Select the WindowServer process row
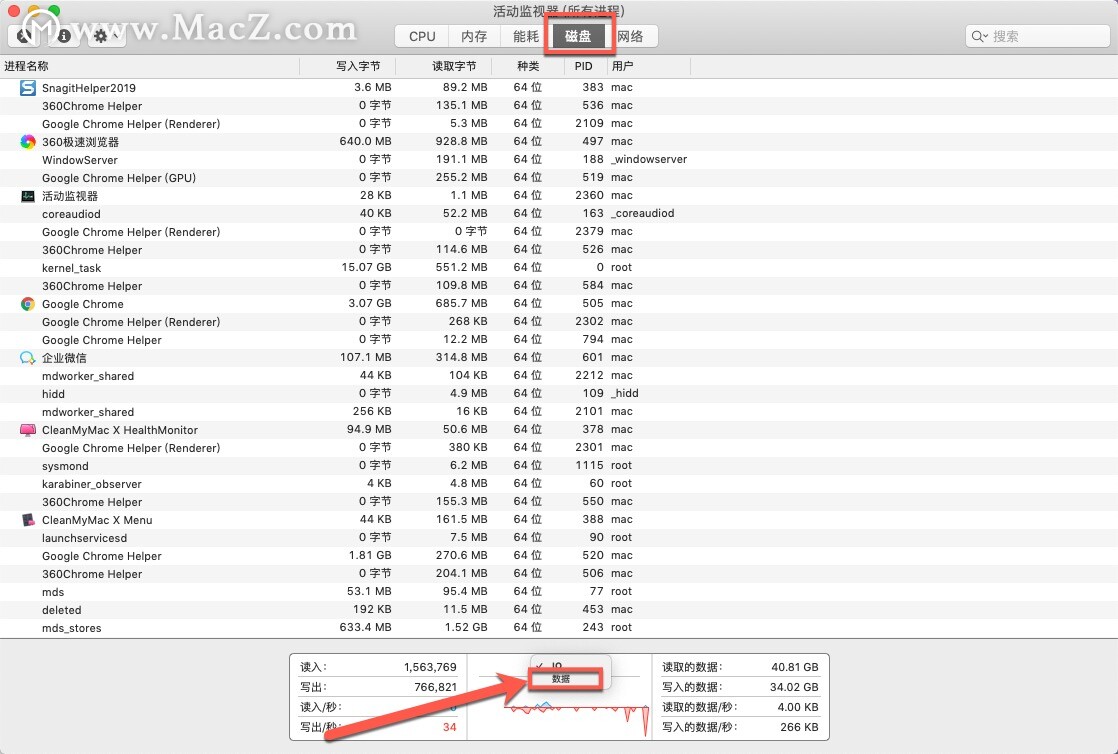1118x754 pixels. (x=559, y=160)
